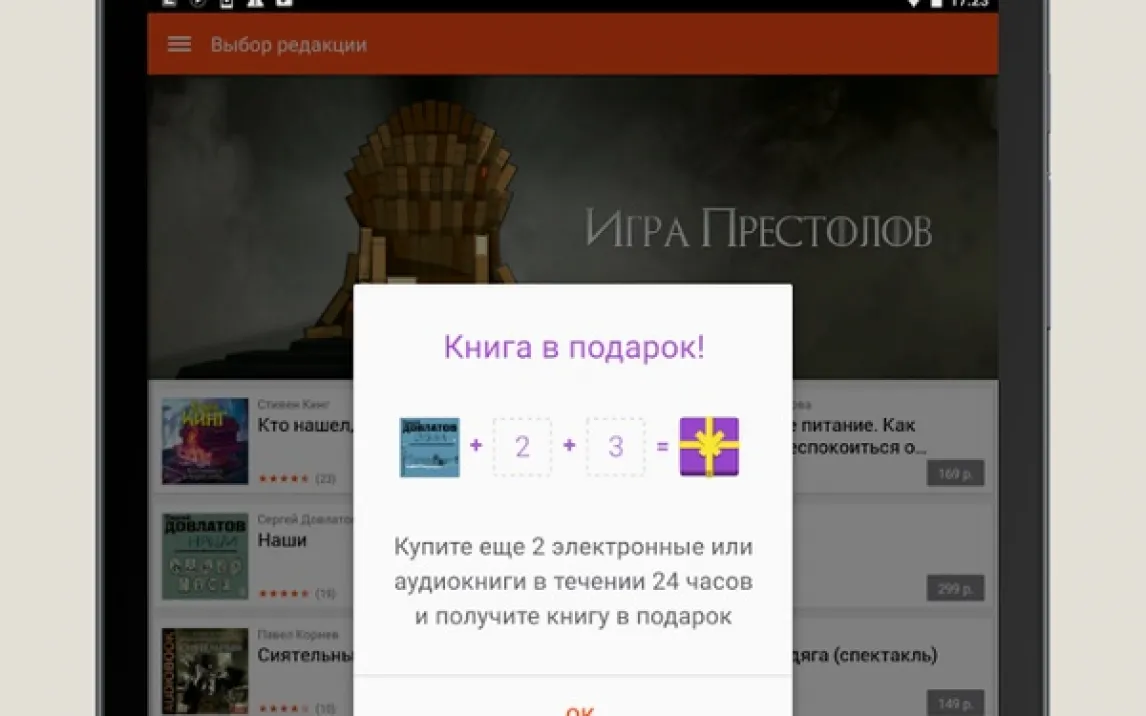
Task: Select the empty slot numbered 2
Action: point(522,447)
